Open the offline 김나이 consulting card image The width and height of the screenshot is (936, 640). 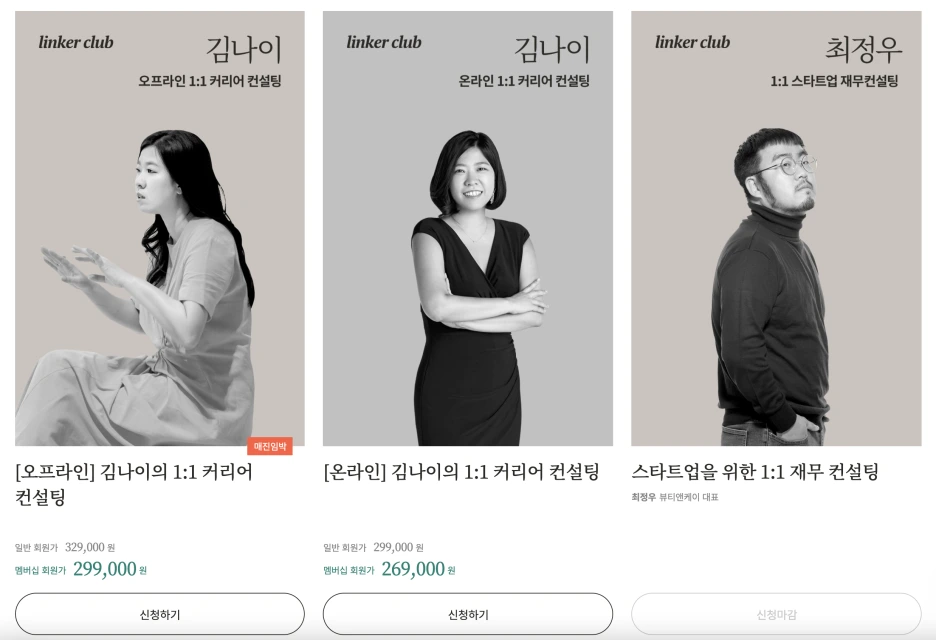159,228
